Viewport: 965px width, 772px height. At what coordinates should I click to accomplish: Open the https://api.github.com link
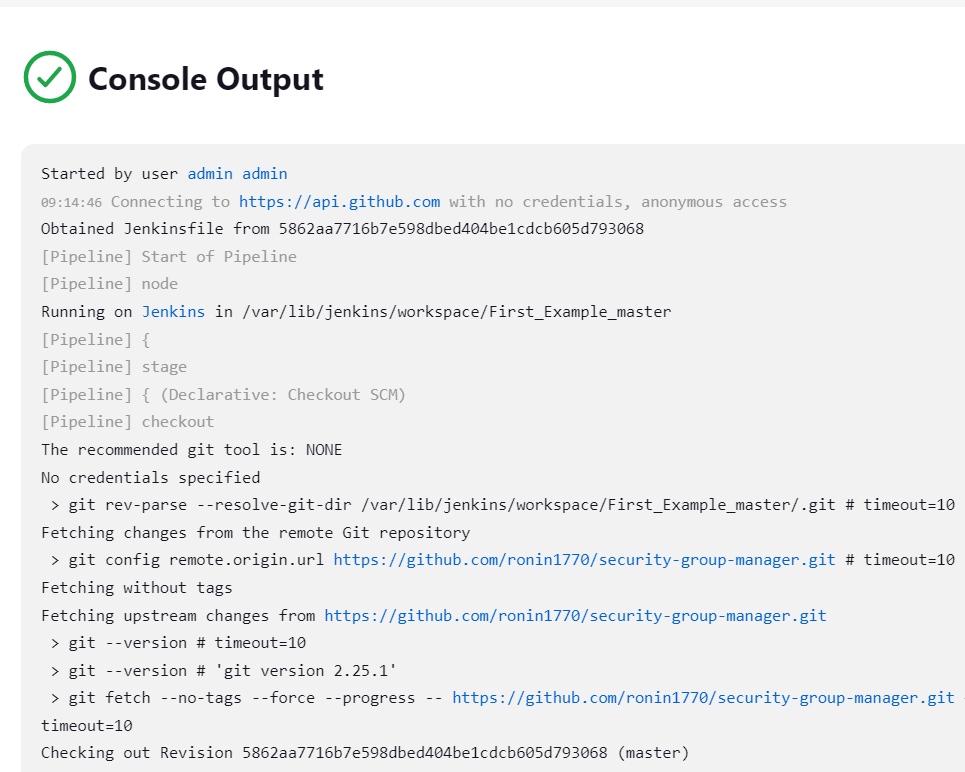(339, 202)
